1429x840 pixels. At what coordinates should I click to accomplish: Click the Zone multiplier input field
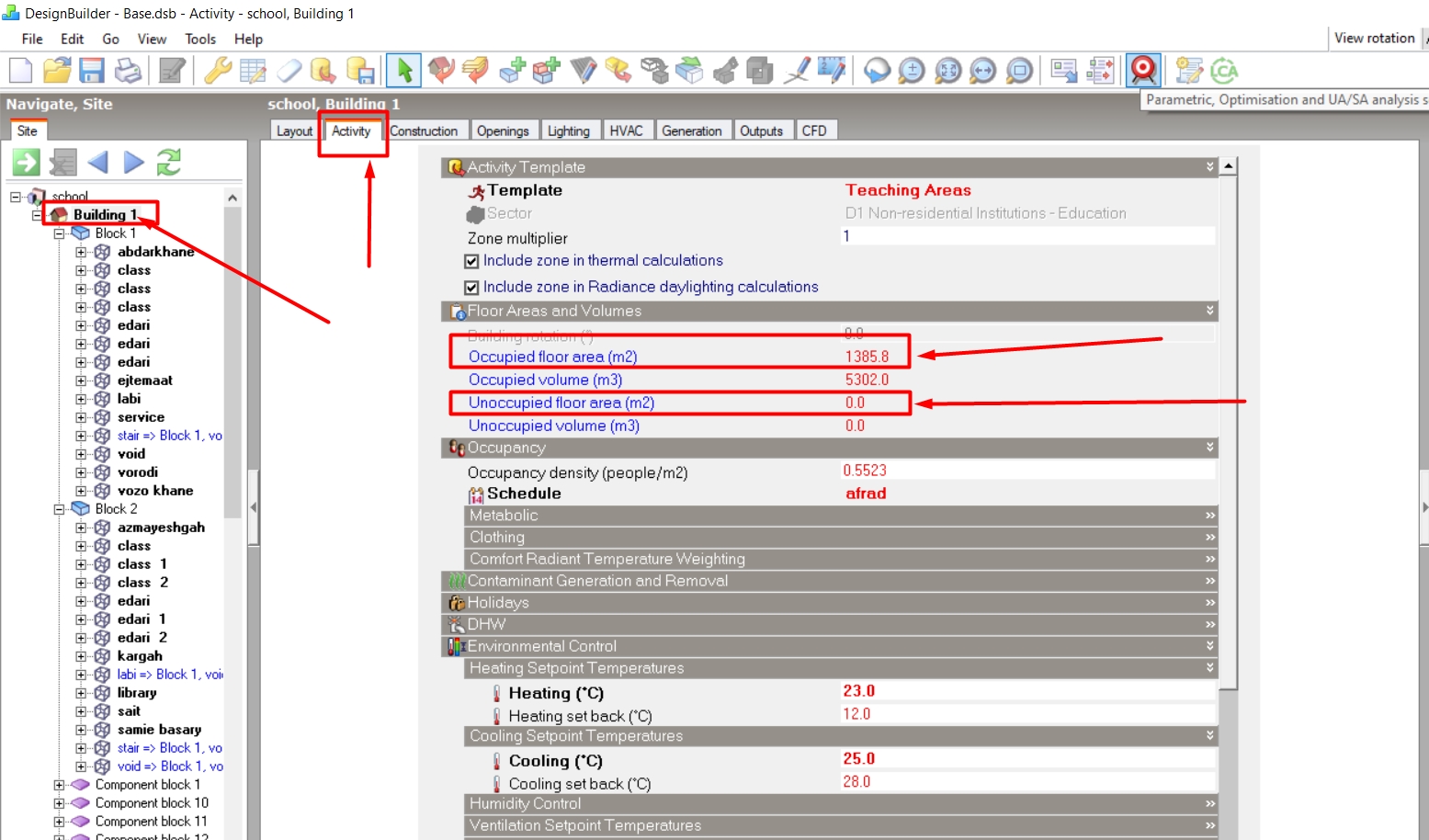click(x=1027, y=236)
